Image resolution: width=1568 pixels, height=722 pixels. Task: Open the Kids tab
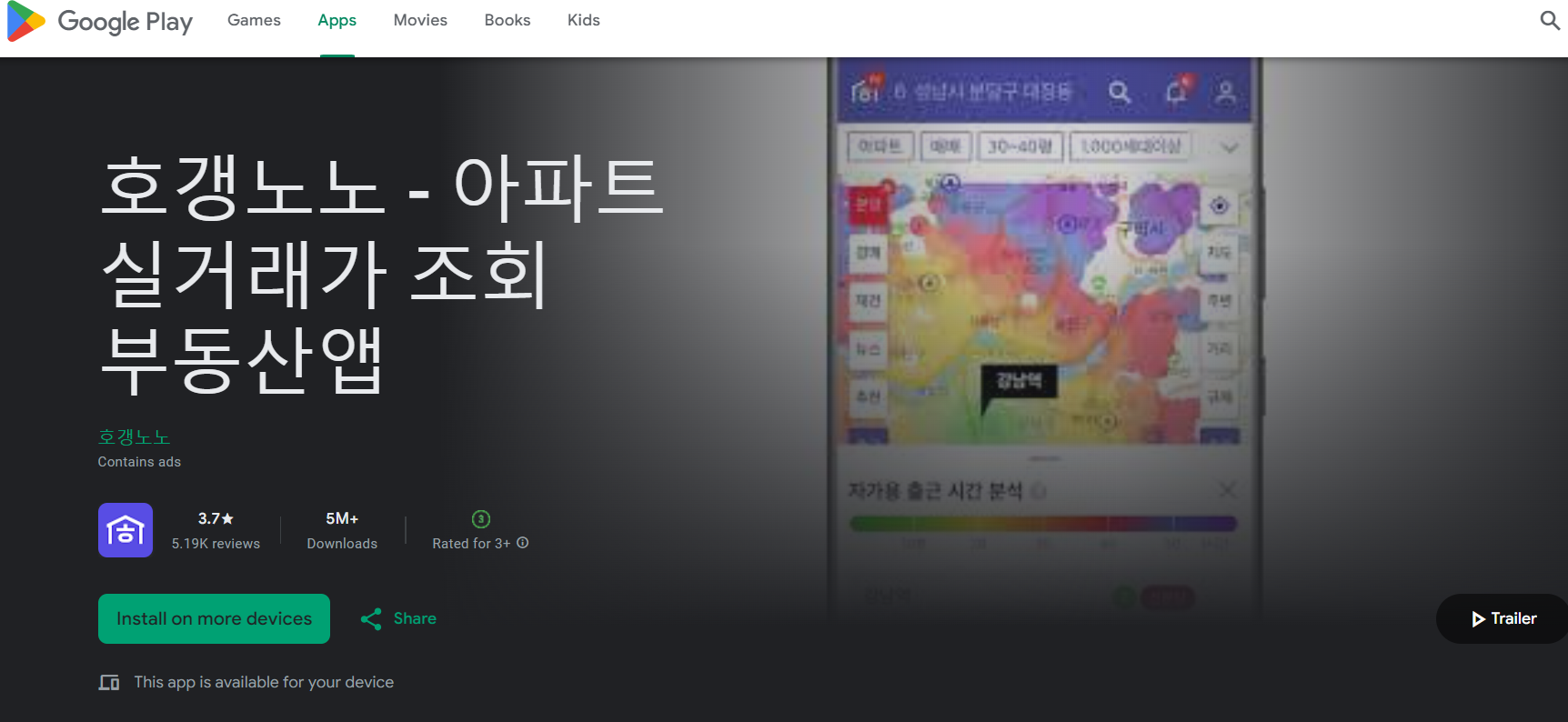[583, 20]
